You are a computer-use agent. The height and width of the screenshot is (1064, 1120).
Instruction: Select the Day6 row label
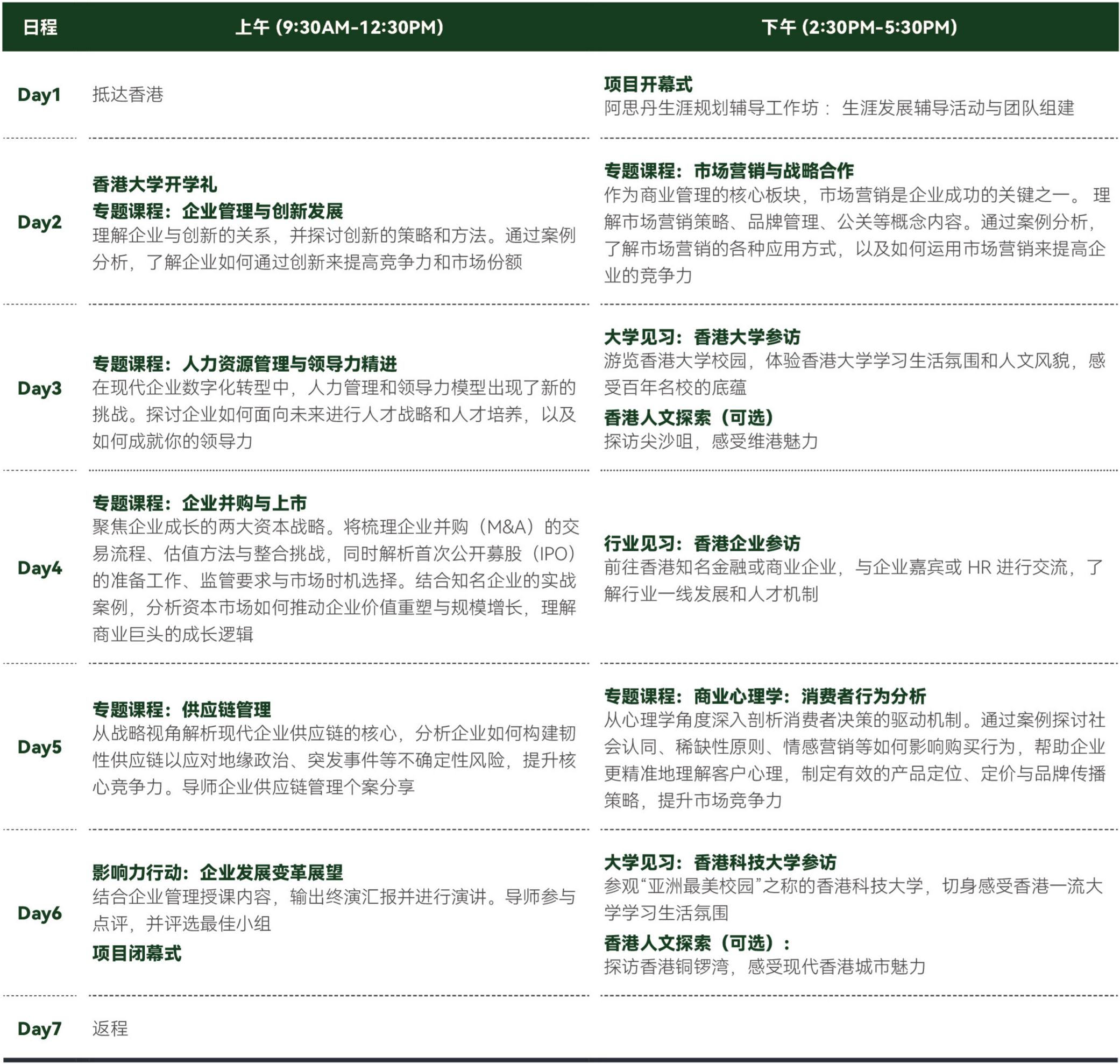point(40,912)
